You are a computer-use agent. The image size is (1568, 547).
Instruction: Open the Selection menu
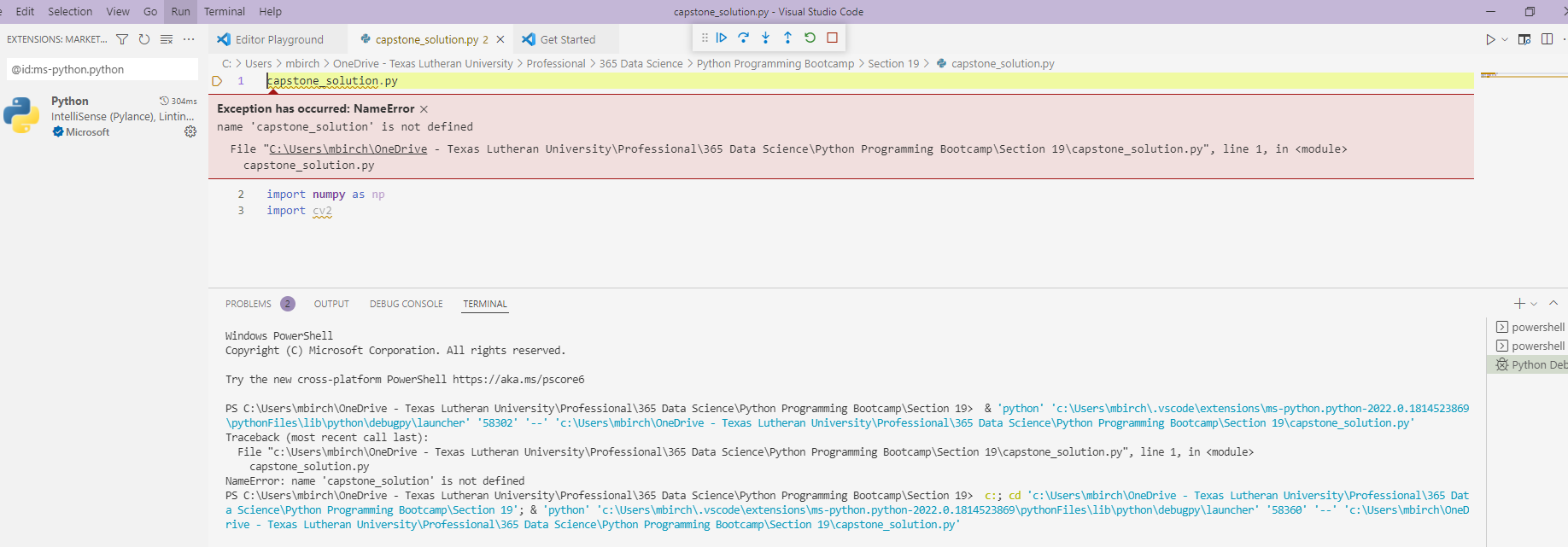click(70, 11)
